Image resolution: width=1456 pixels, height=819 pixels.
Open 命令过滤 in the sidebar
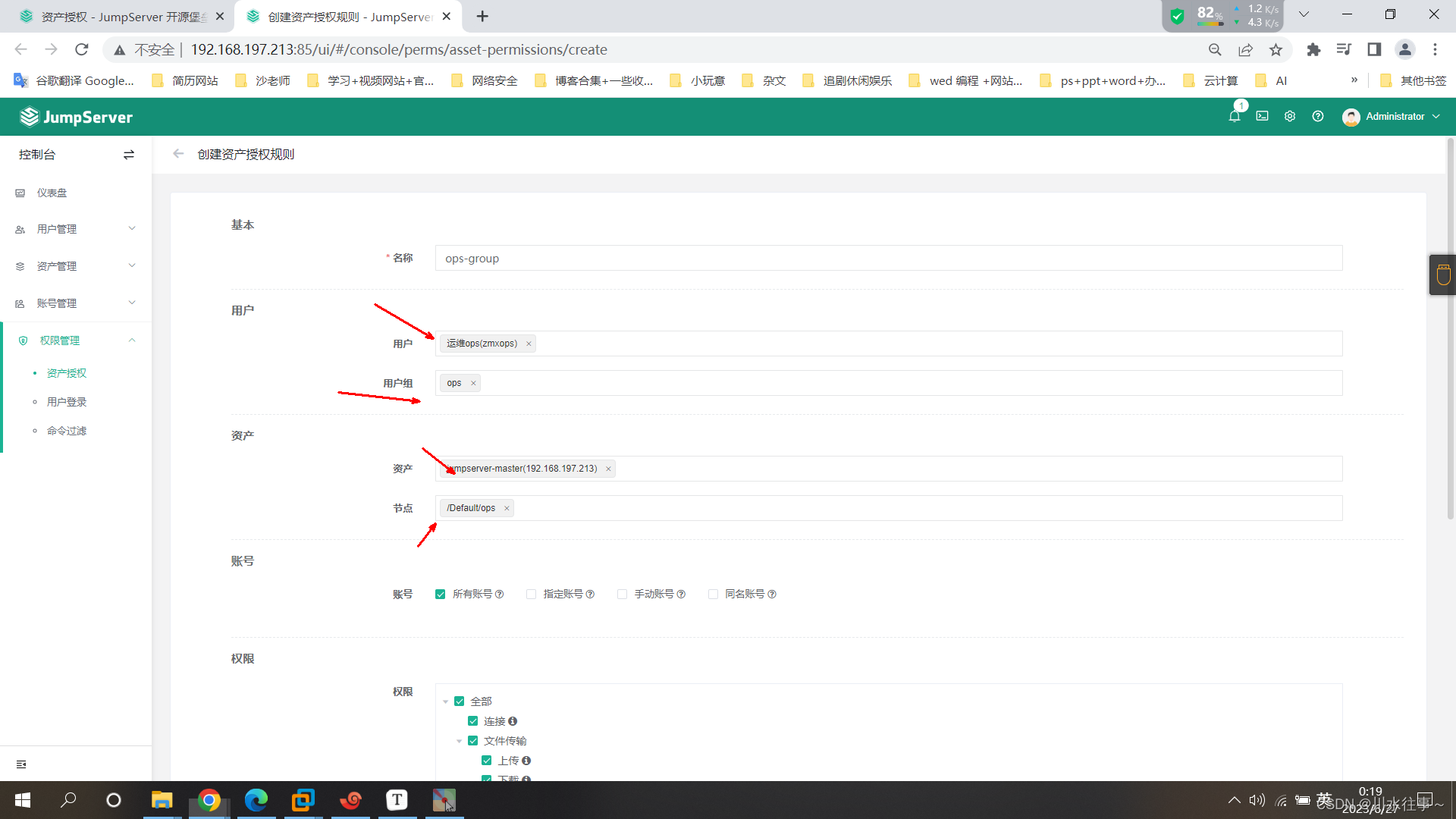67,431
